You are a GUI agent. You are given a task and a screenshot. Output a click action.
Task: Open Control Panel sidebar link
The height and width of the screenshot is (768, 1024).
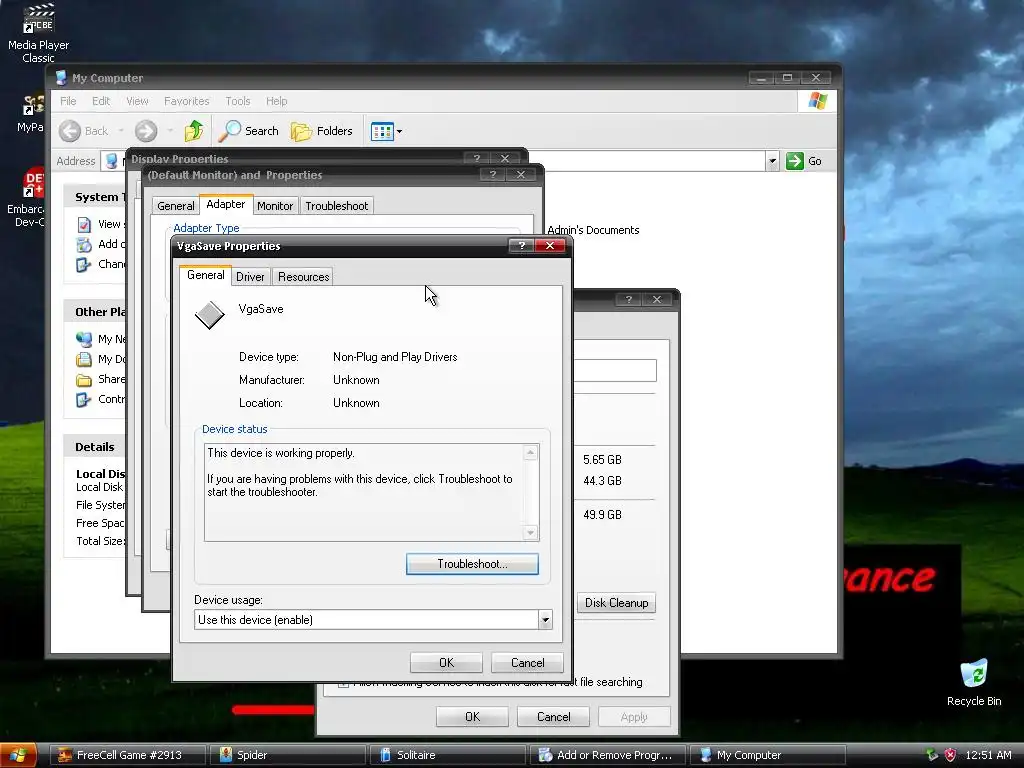click(x=100, y=400)
